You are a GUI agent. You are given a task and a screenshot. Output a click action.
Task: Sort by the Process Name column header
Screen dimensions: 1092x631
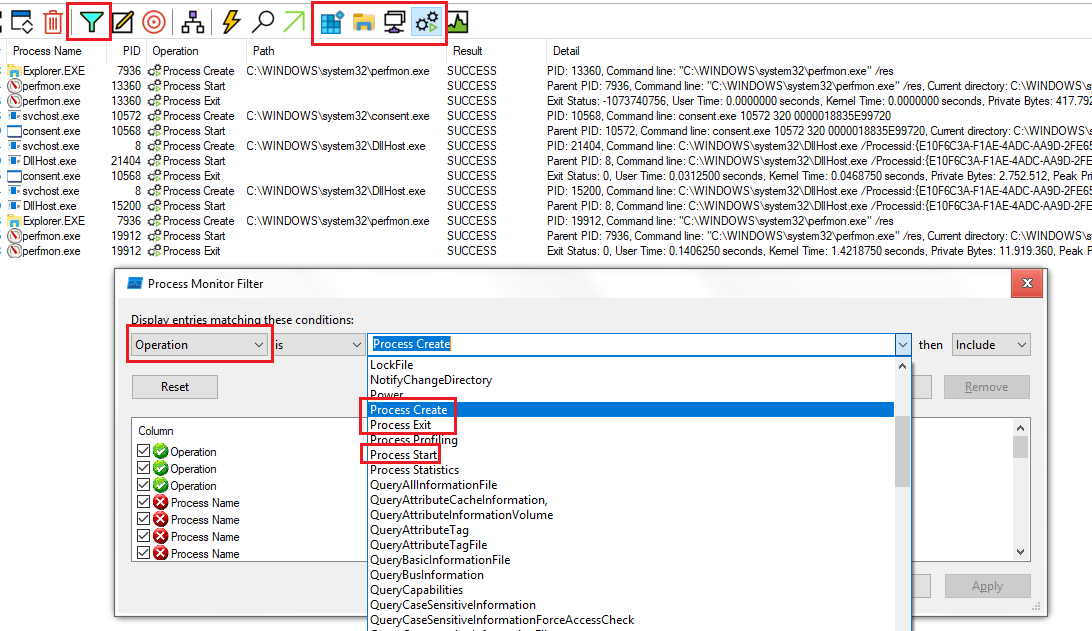pyautogui.click(x=47, y=51)
